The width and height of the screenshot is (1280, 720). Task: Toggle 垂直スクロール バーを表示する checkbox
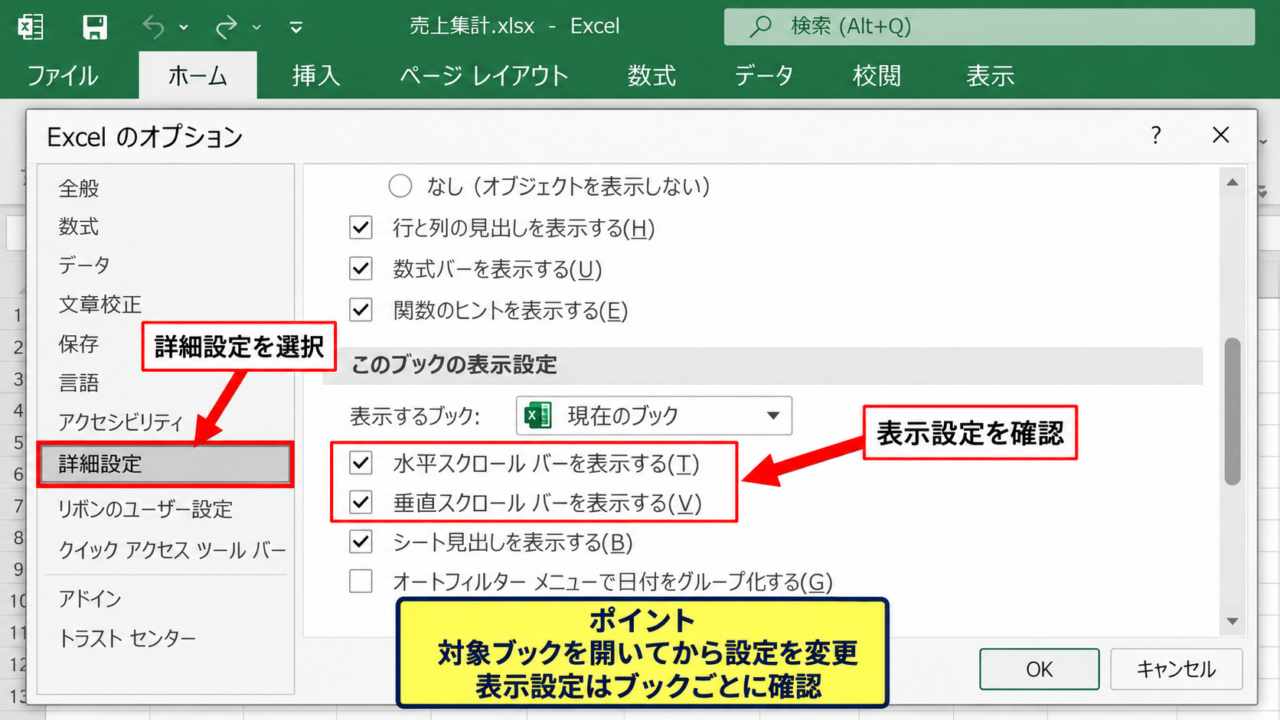(x=361, y=503)
